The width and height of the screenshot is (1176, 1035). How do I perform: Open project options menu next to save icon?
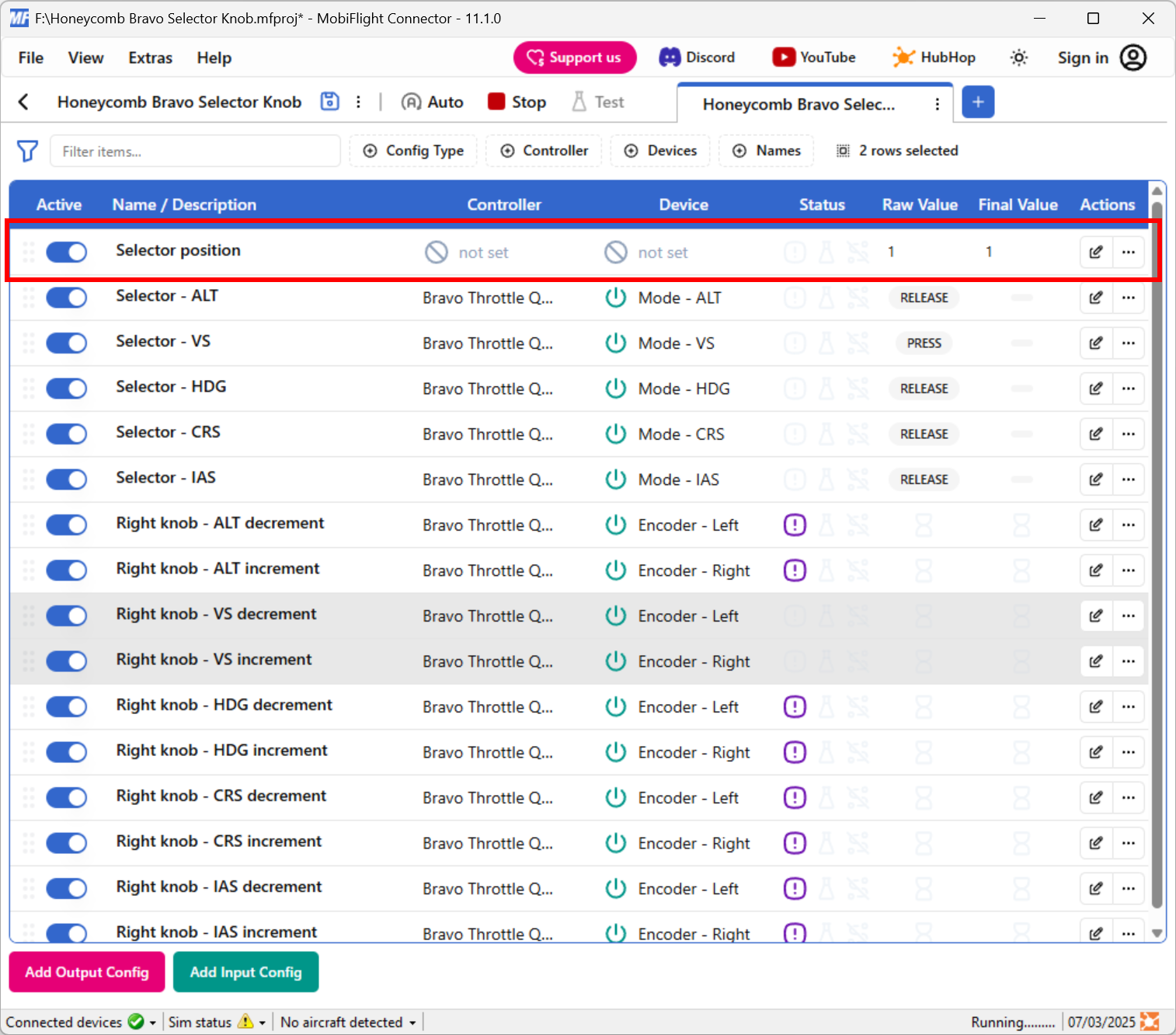tap(358, 102)
